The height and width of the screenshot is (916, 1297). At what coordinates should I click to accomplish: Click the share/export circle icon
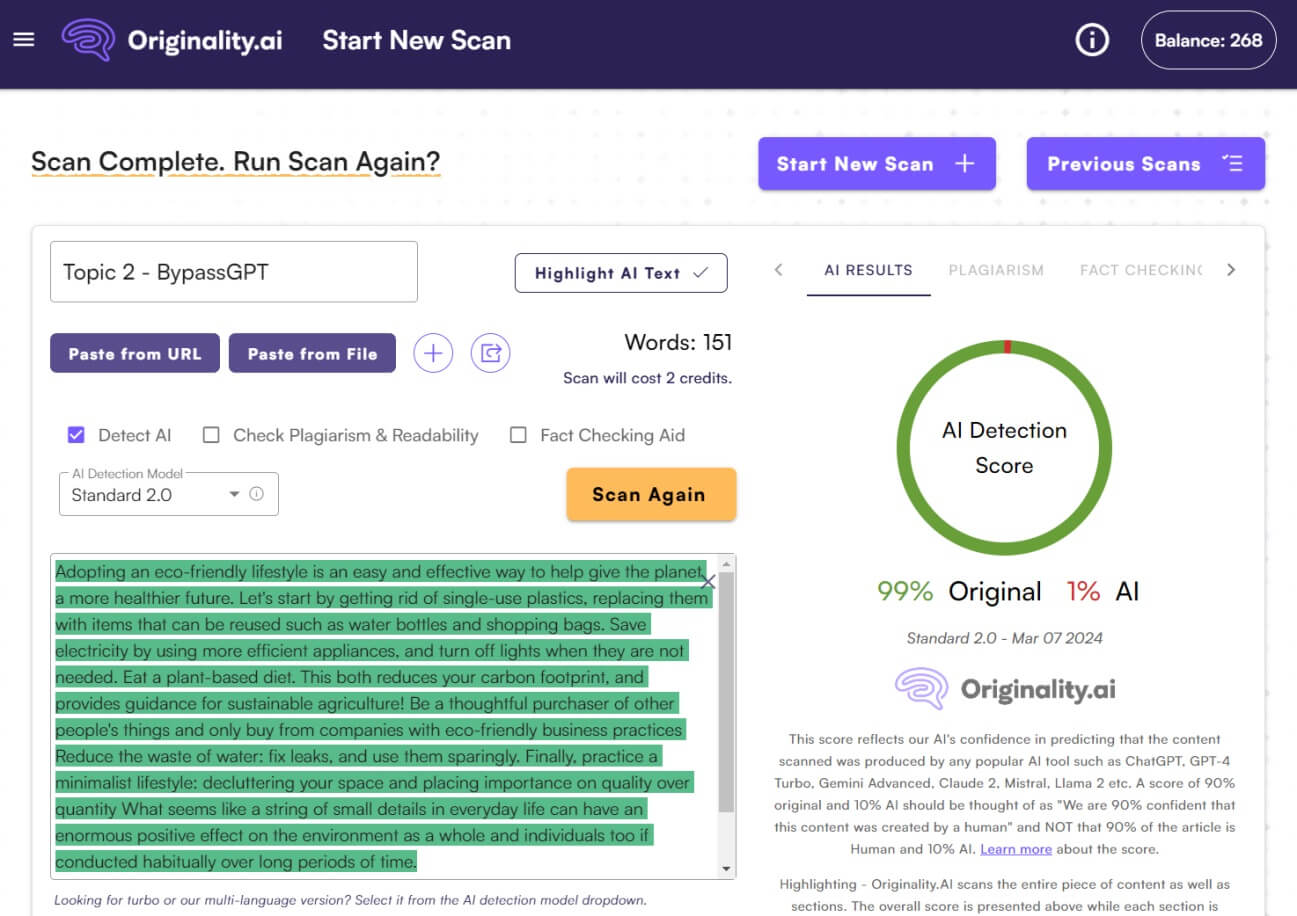click(490, 353)
